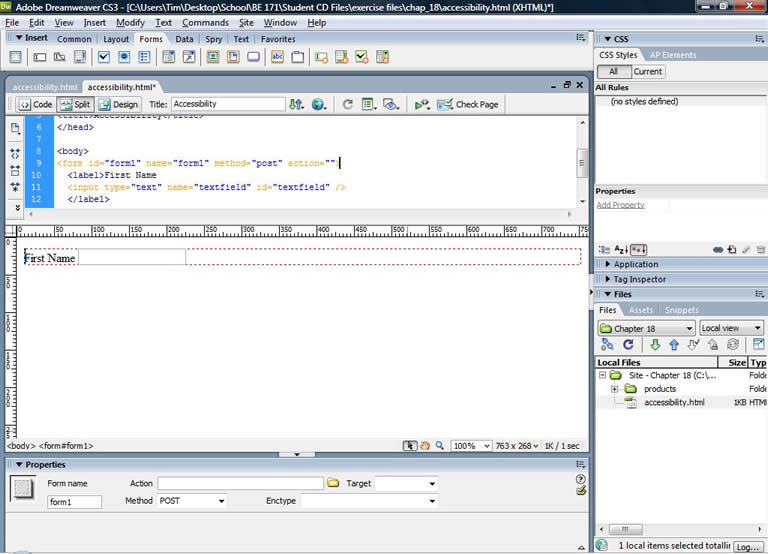Screen dimensions: 768x554
Task: Select the Zoom magnifier tool in status bar
Action: 439,446
